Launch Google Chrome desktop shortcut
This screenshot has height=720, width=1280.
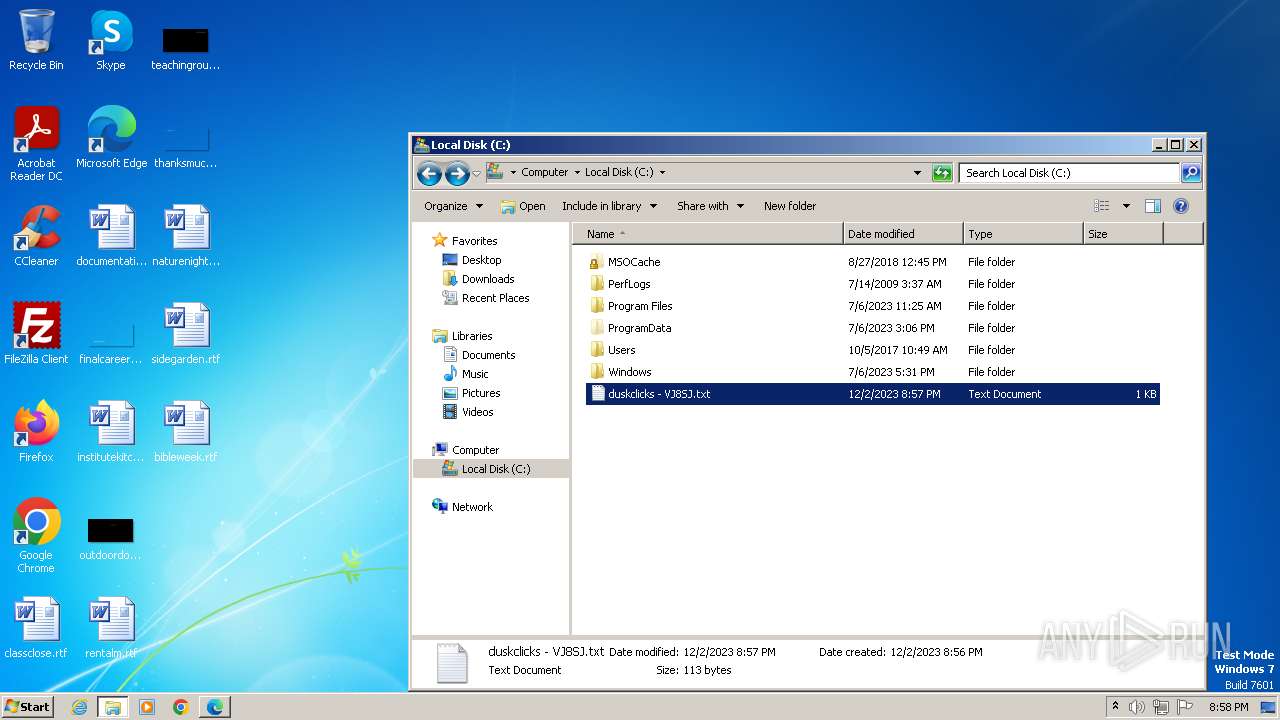click(x=36, y=536)
